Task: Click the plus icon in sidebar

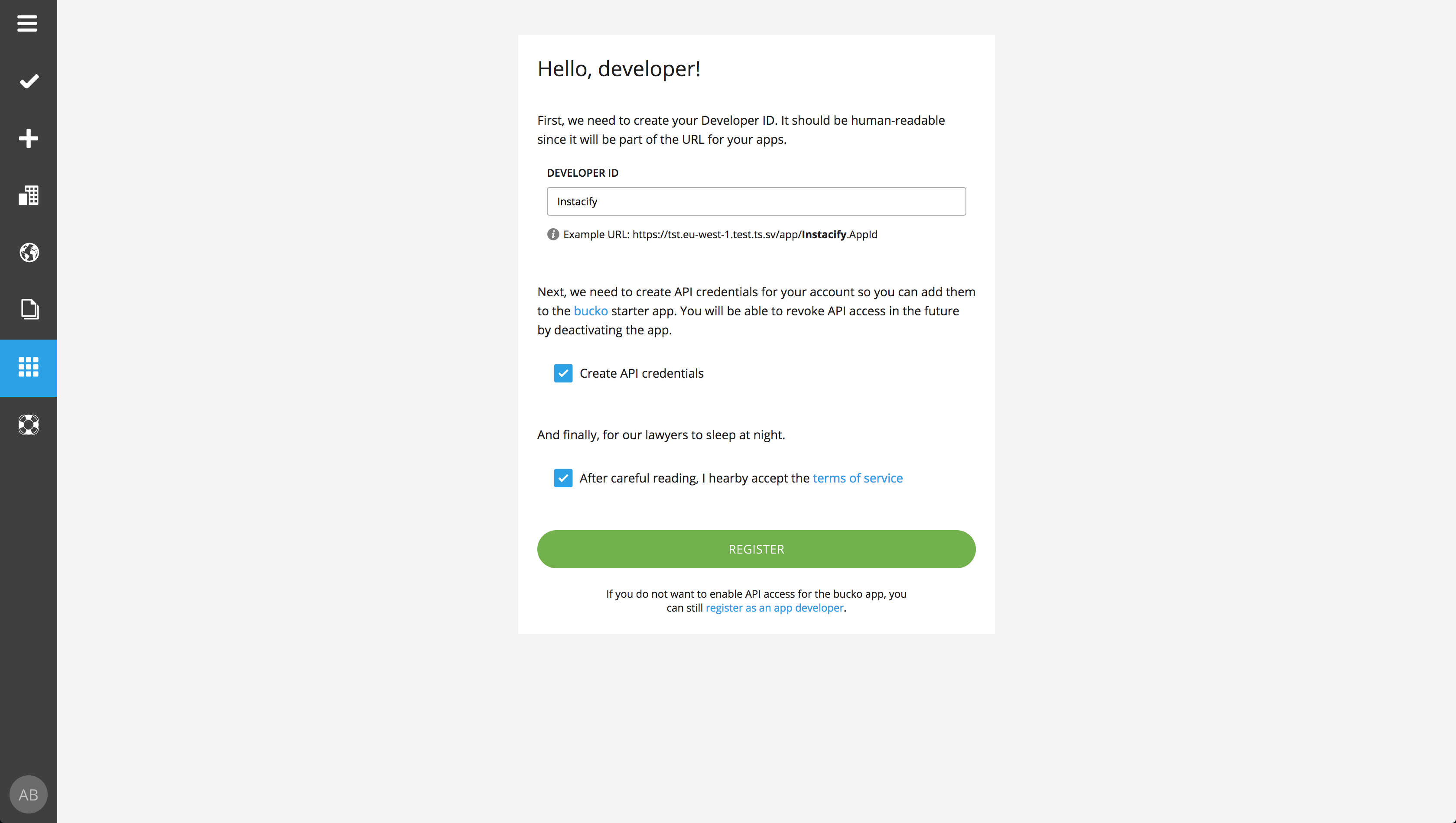Action: tap(28, 139)
